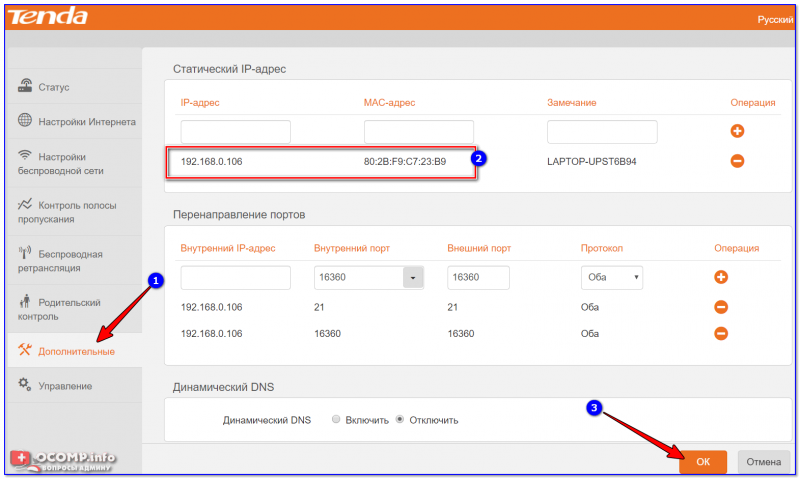The width and height of the screenshot is (800, 479).
Task: Click the Замечание column header
Action: click(571, 103)
